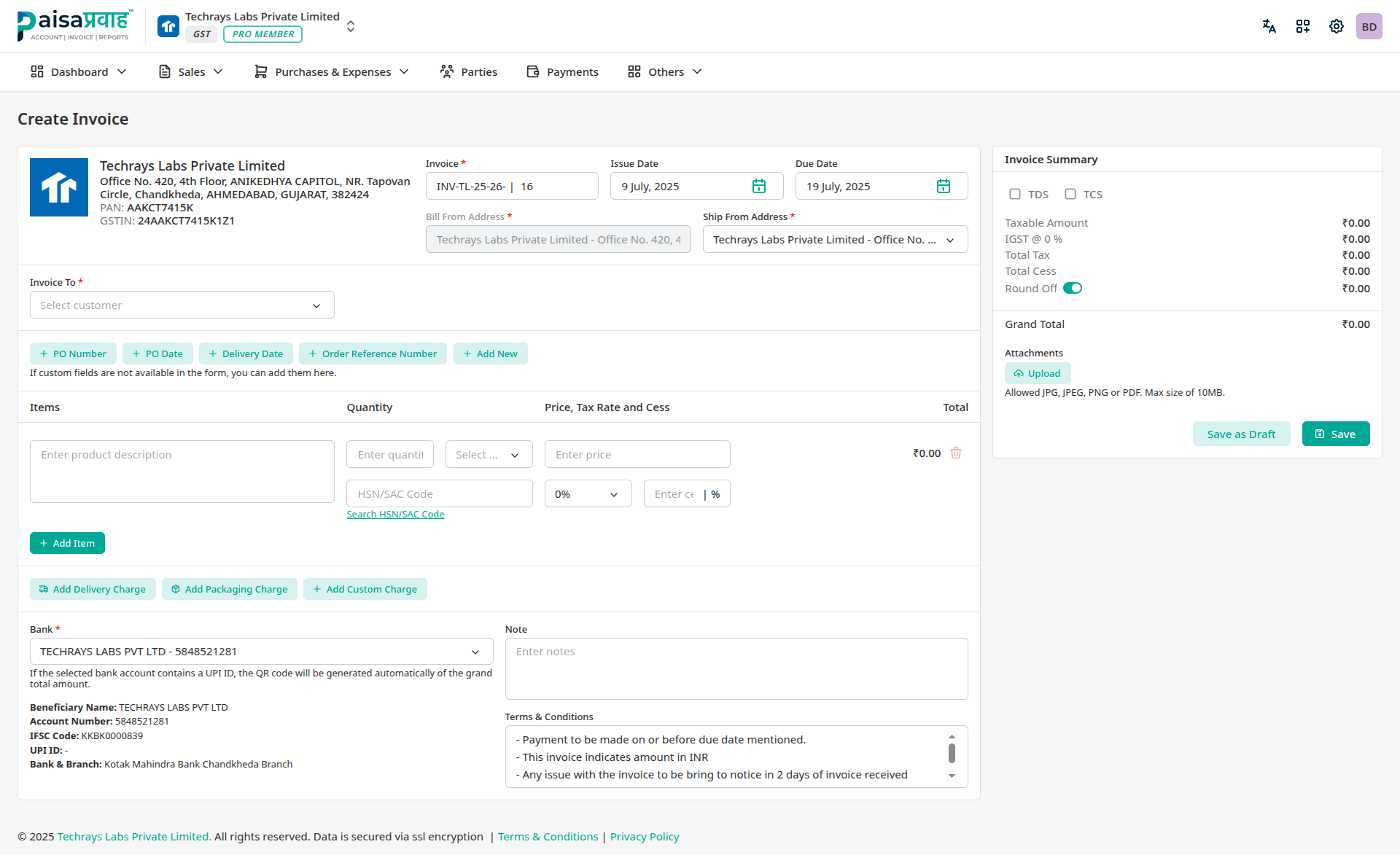Click the Bill From Address field

559,240
